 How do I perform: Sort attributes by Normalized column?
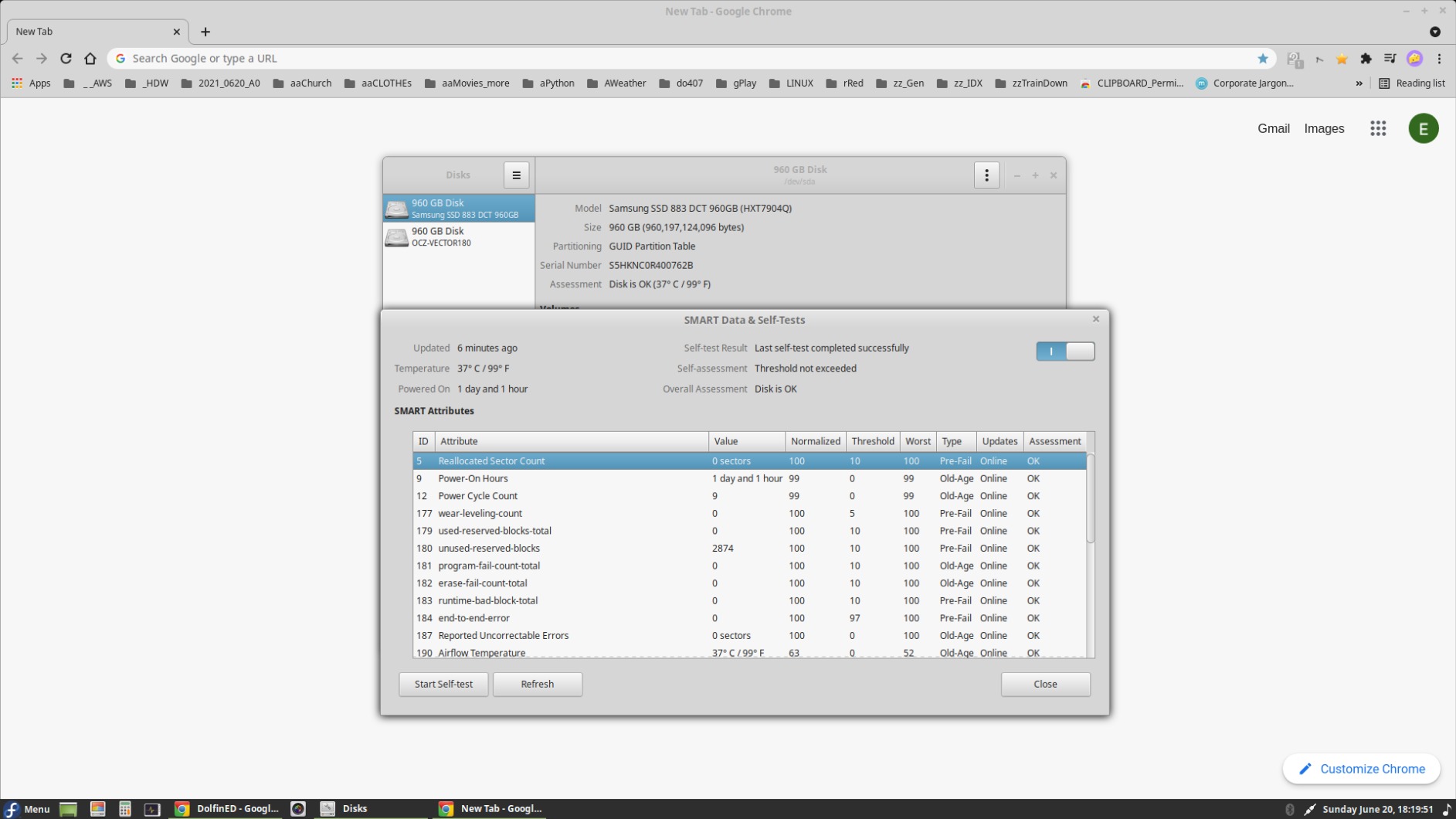[x=815, y=441]
